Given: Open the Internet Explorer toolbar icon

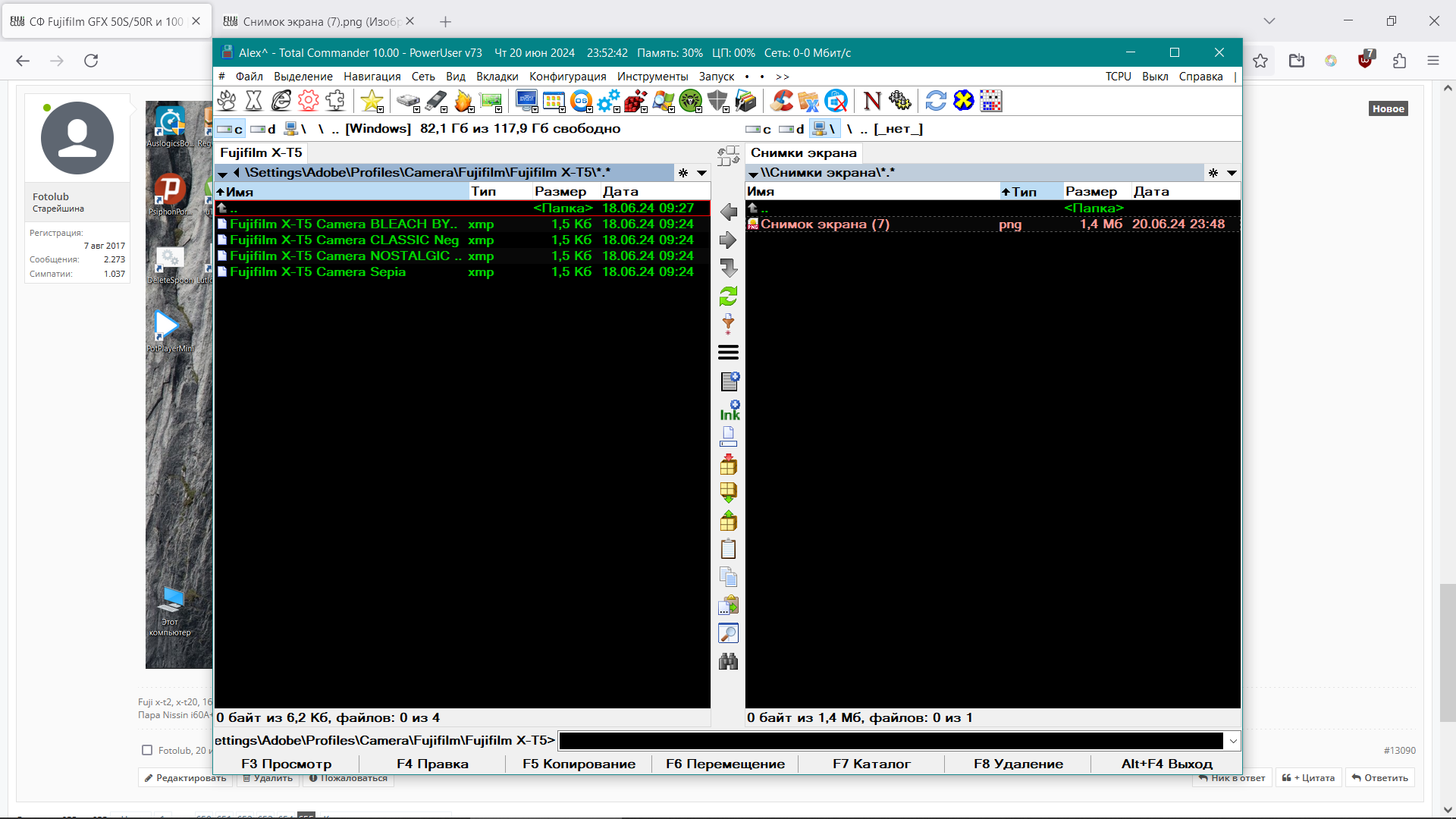Looking at the screenshot, I should pyautogui.click(x=281, y=101).
